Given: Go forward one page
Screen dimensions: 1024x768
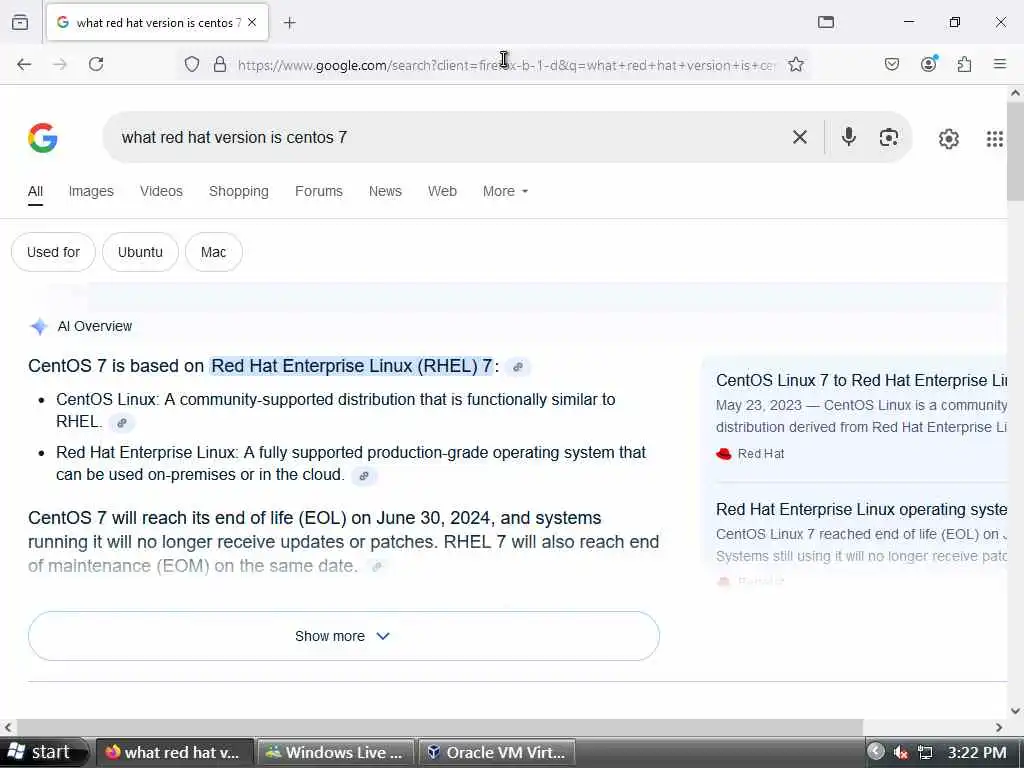Looking at the screenshot, I should 60,64.
